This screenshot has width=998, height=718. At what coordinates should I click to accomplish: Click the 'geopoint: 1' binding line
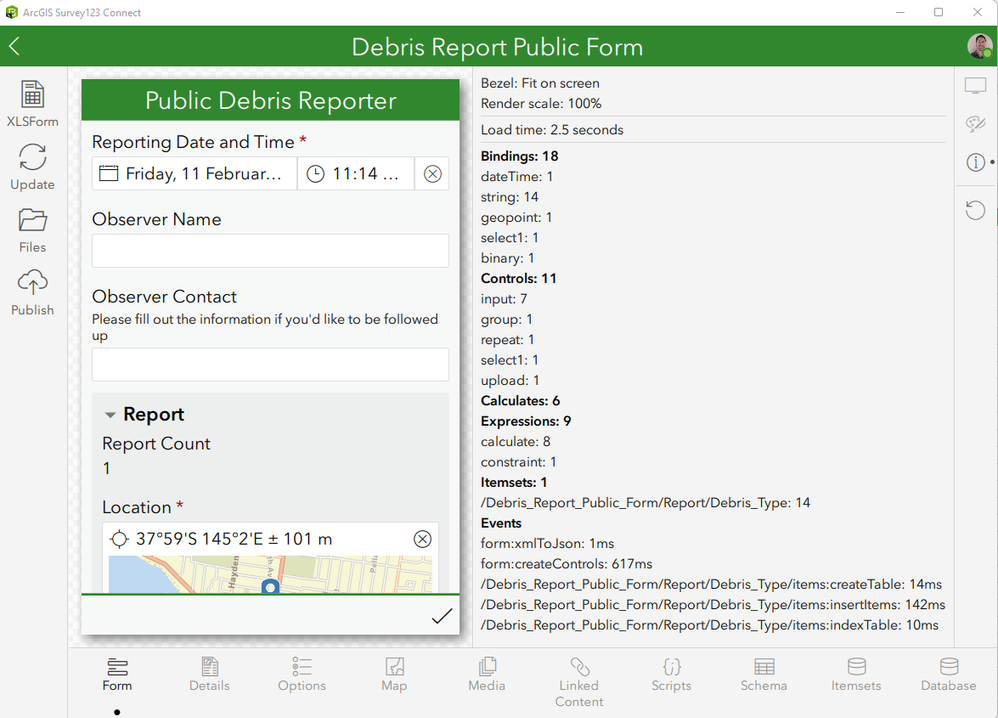(516, 217)
